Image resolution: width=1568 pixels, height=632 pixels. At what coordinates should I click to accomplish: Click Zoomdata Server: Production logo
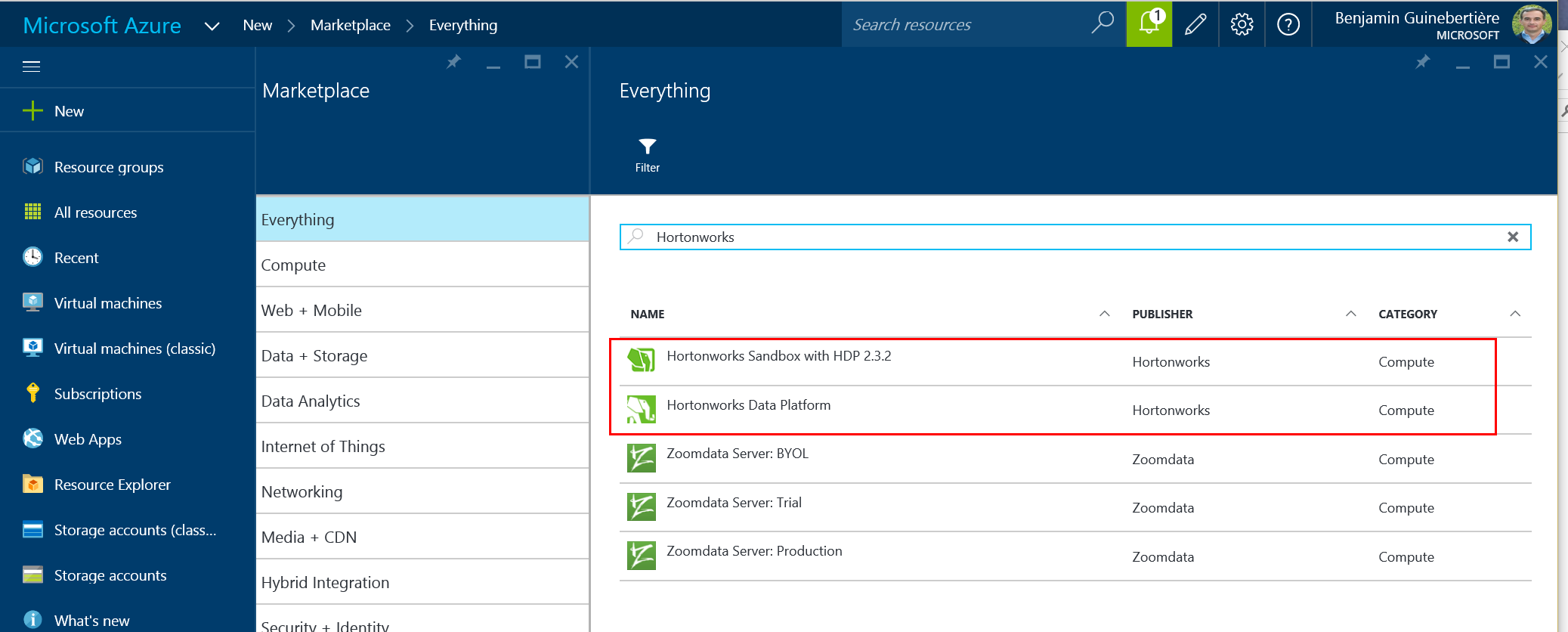tap(641, 556)
